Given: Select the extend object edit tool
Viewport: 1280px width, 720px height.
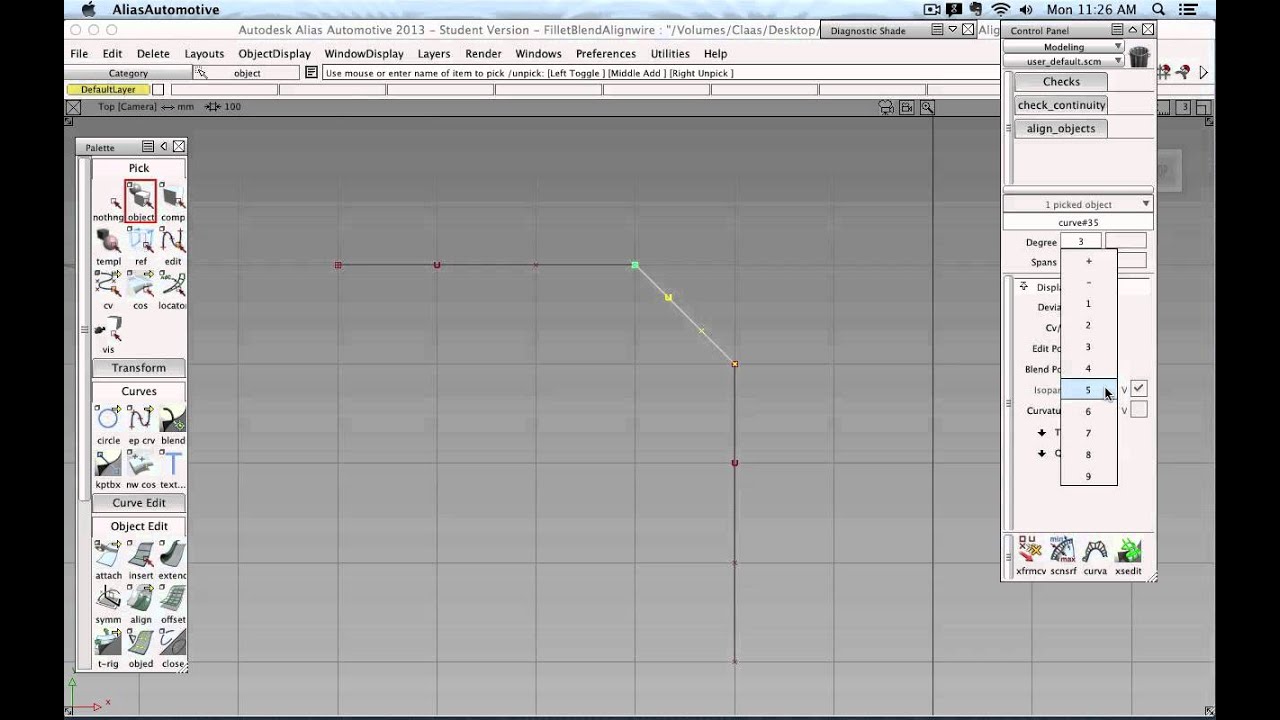Looking at the screenshot, I should (172, 559).
